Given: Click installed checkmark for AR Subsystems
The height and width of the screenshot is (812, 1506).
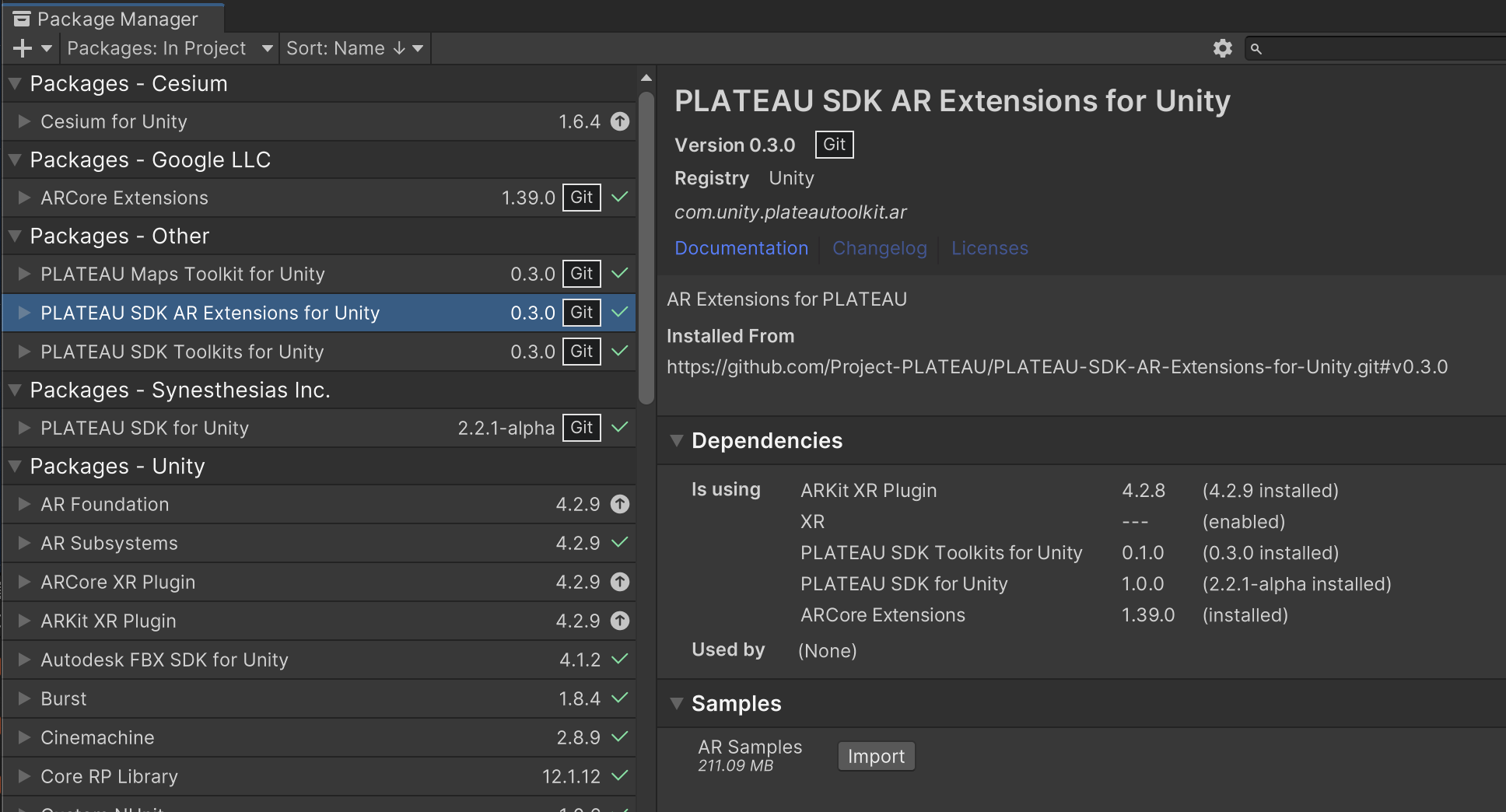Looking at the screenshot, I should (x=620, y=542).
